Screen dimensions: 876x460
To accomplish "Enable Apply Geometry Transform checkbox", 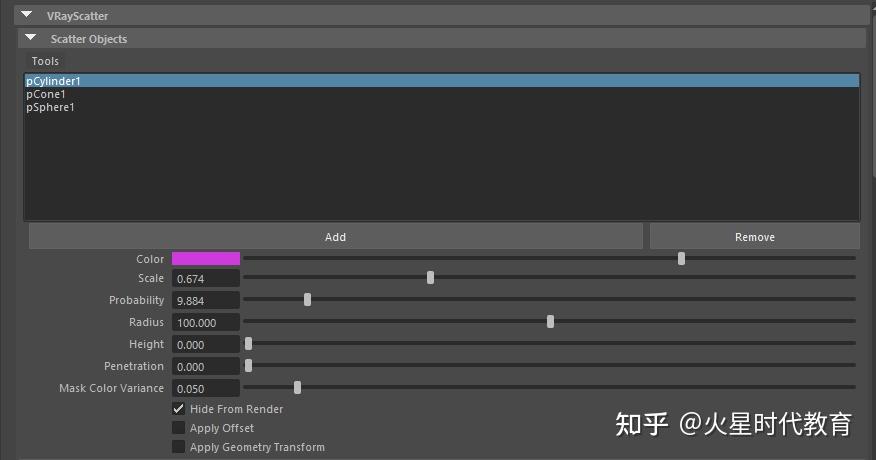I will (x=179, y=447).
